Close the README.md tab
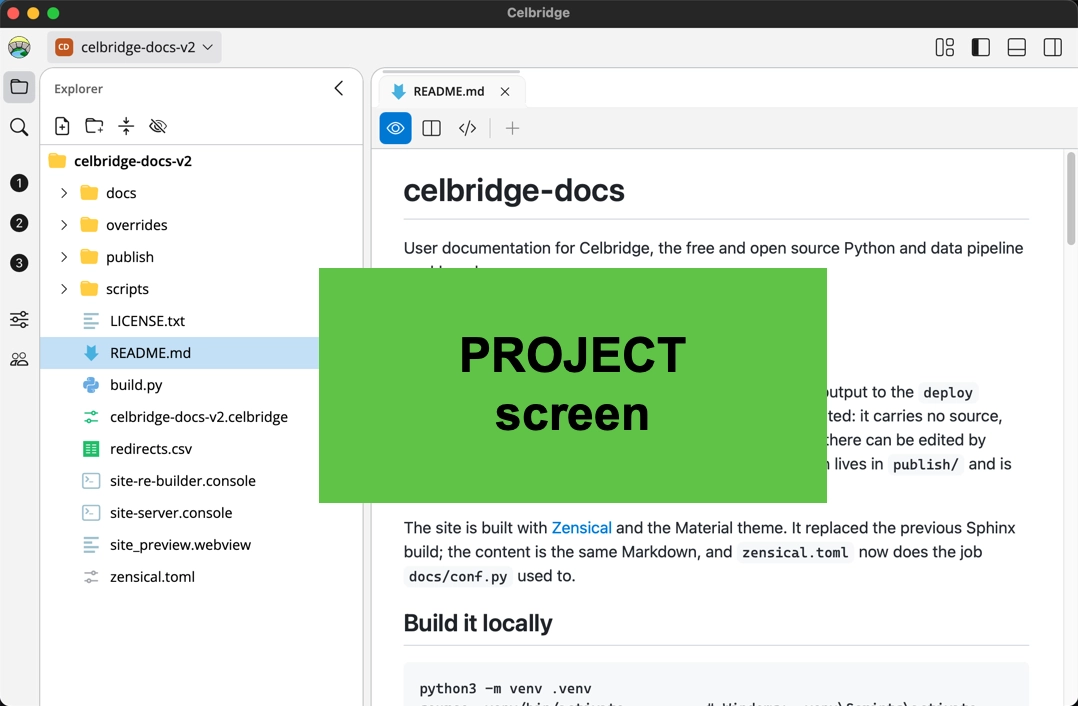Viewport: 1078px width, 706px height. [x=505, y=91]
